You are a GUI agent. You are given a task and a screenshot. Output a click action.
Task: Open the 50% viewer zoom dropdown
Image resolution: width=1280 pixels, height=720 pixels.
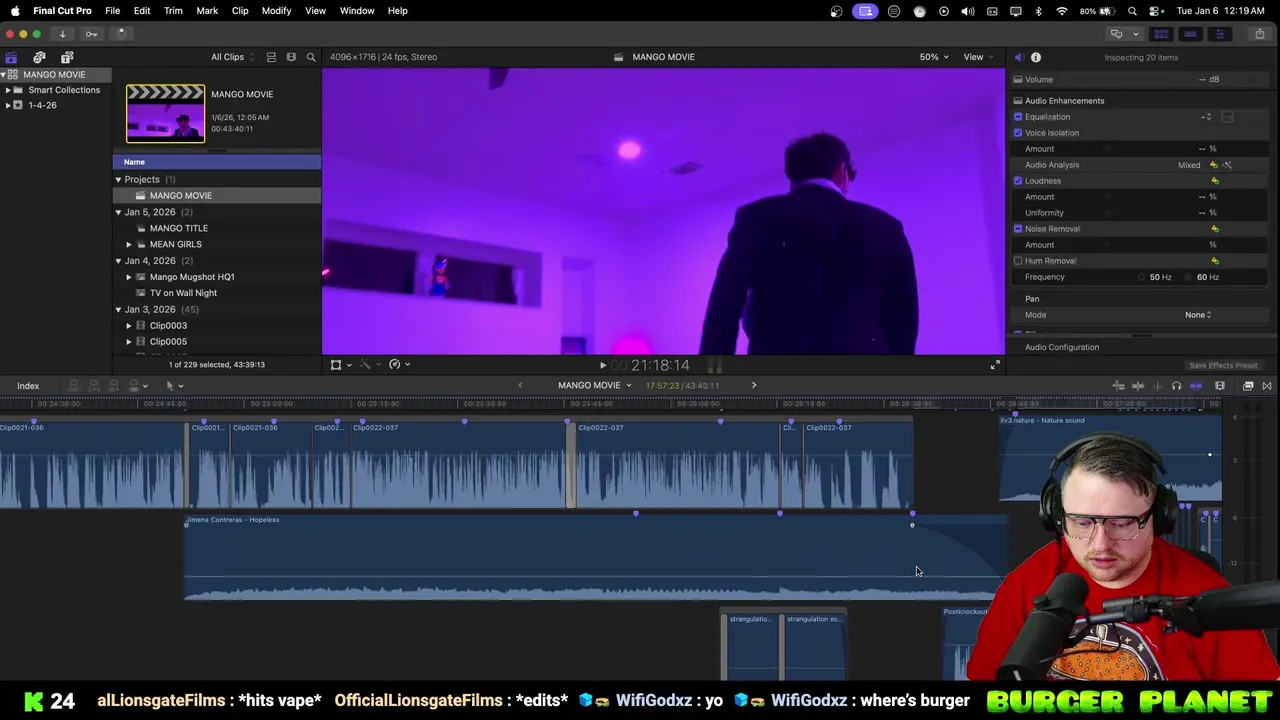(x=934, y=57)
